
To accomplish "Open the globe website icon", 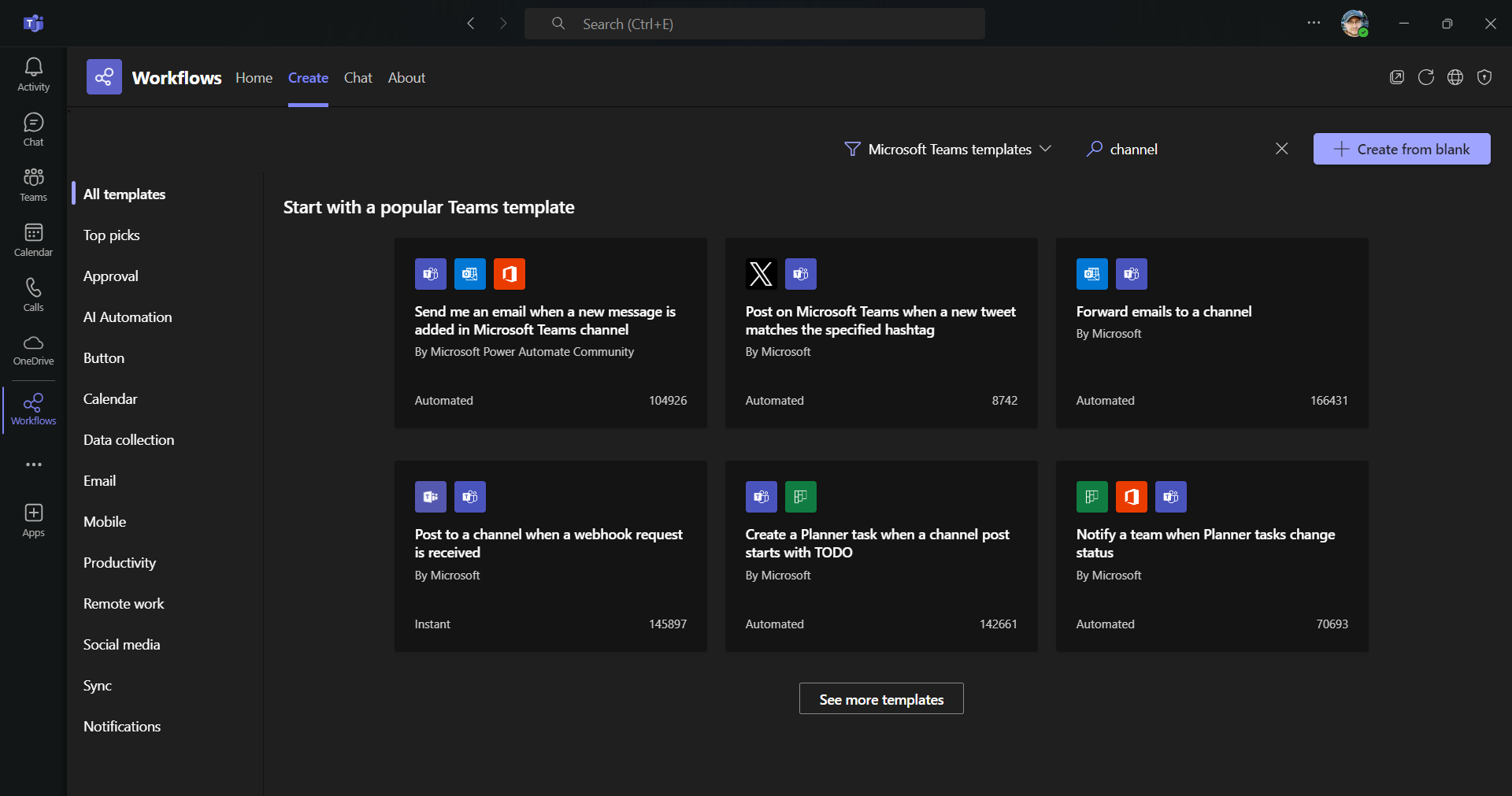I will [1455, 77].
